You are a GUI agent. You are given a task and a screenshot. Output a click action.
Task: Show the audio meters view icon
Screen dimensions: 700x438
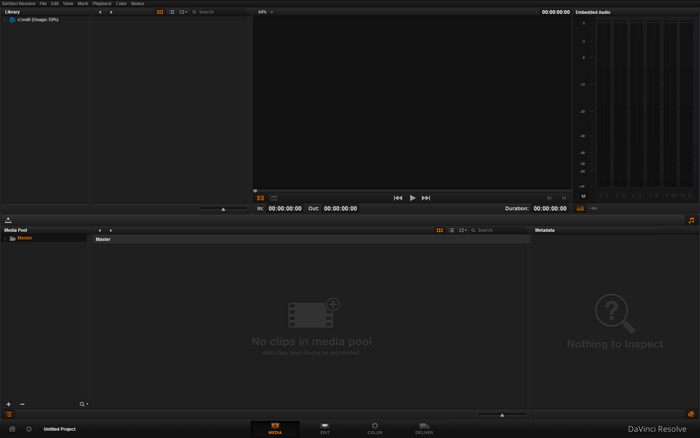[x=580, y=209]
